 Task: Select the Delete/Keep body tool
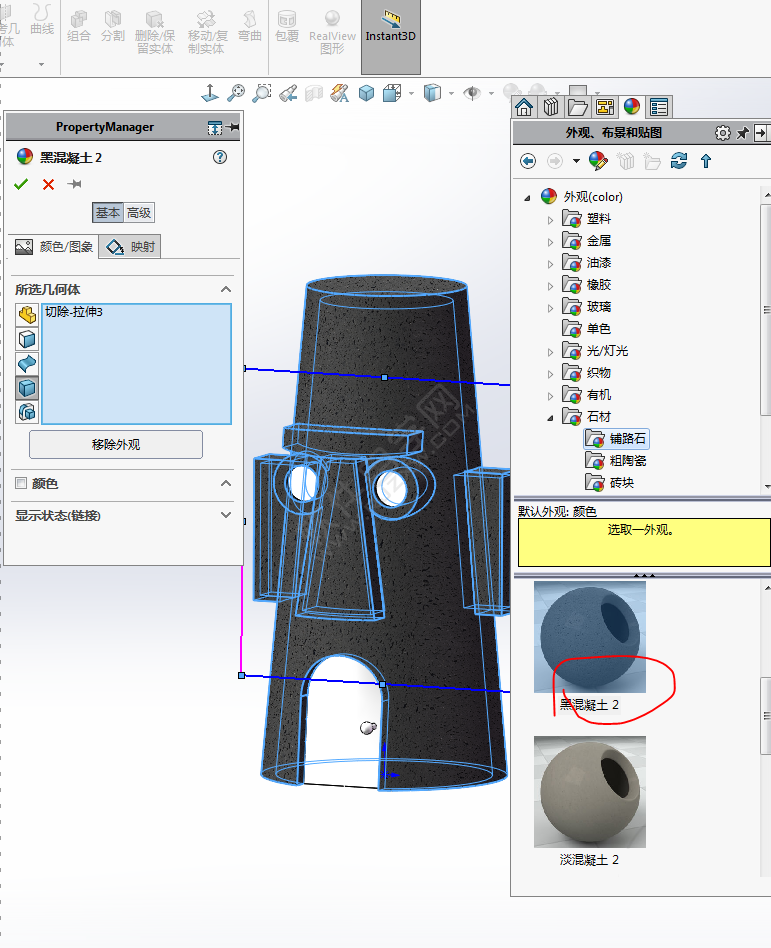pos(155,32)
